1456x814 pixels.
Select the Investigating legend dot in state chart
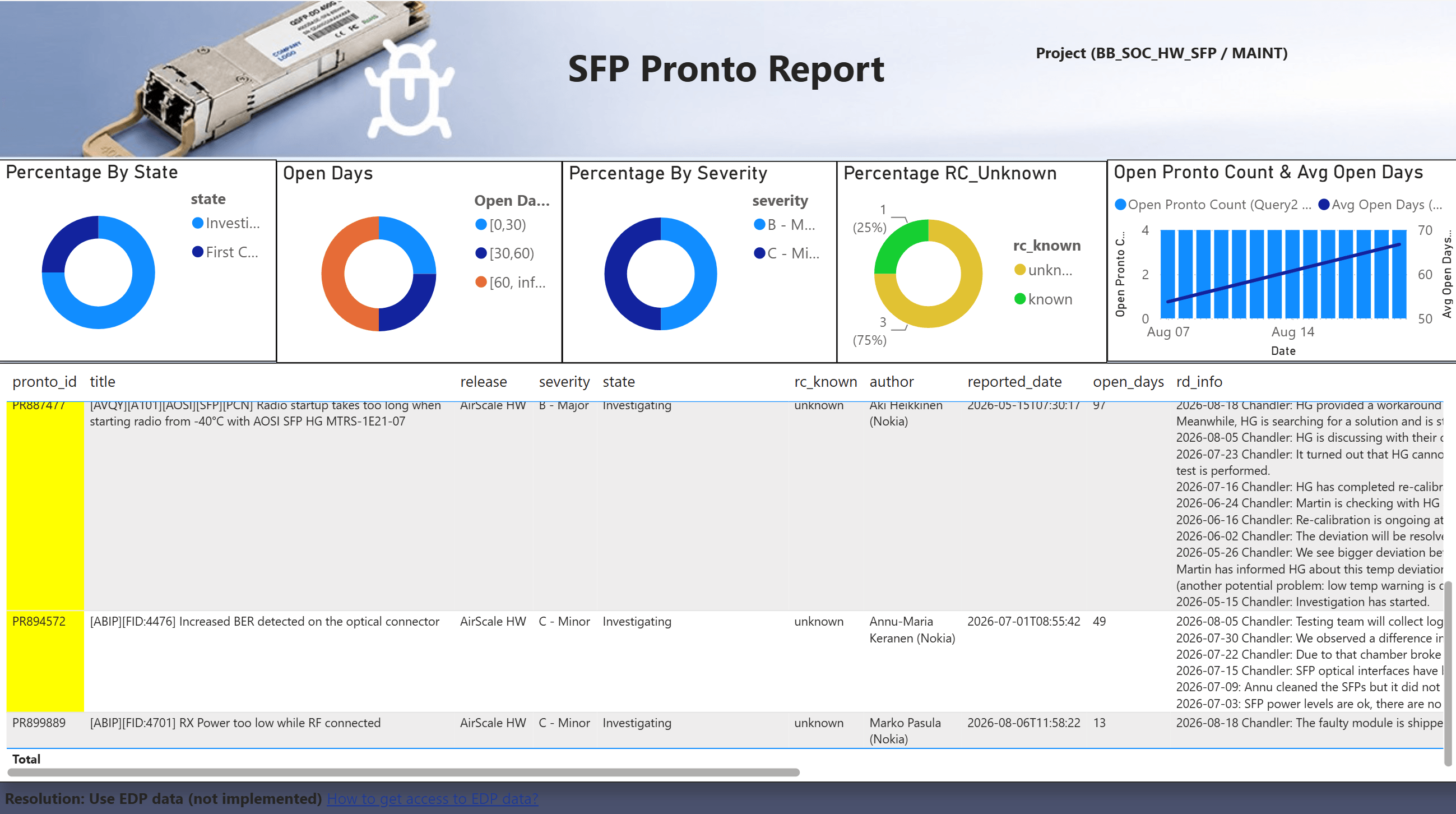197,223
